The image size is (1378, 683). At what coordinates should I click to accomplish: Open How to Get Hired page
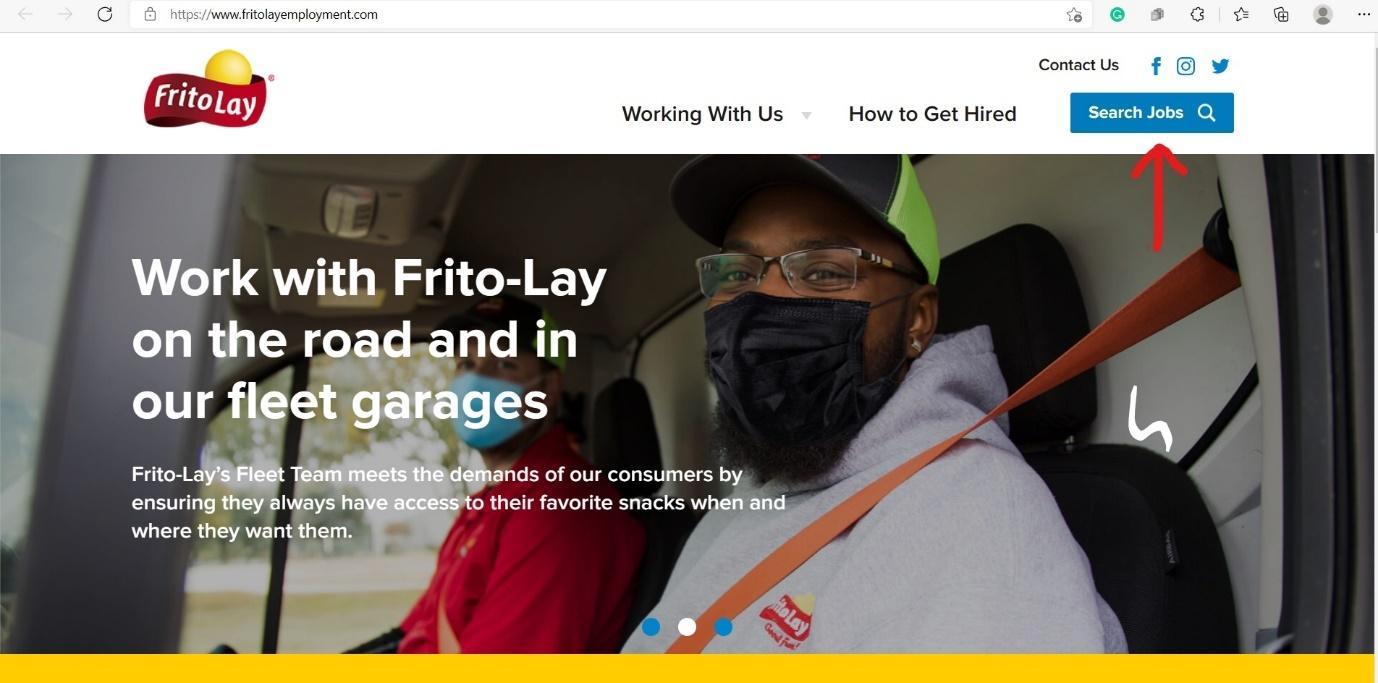(932, 114)
